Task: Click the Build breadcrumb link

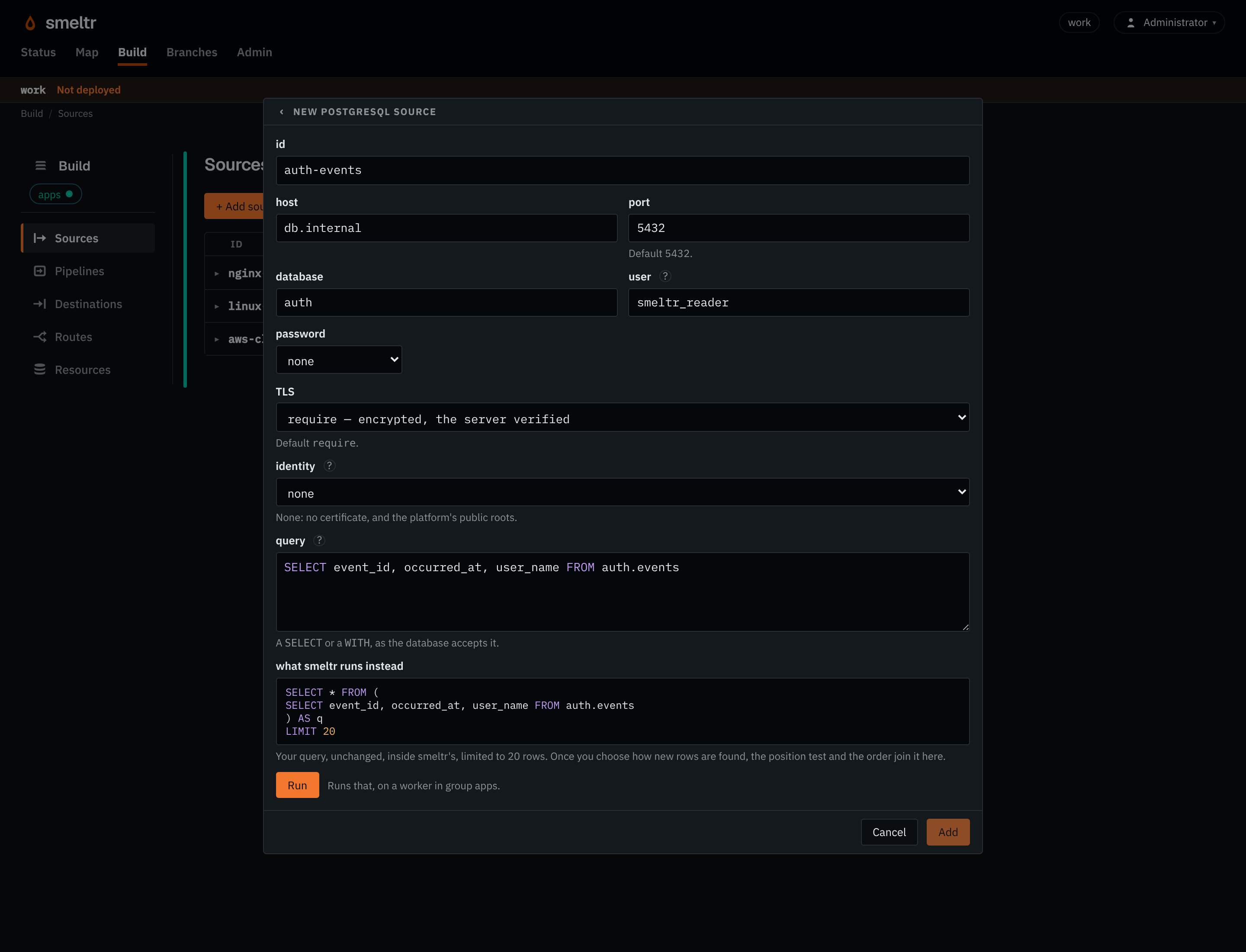Action: [x=32, y=113]
